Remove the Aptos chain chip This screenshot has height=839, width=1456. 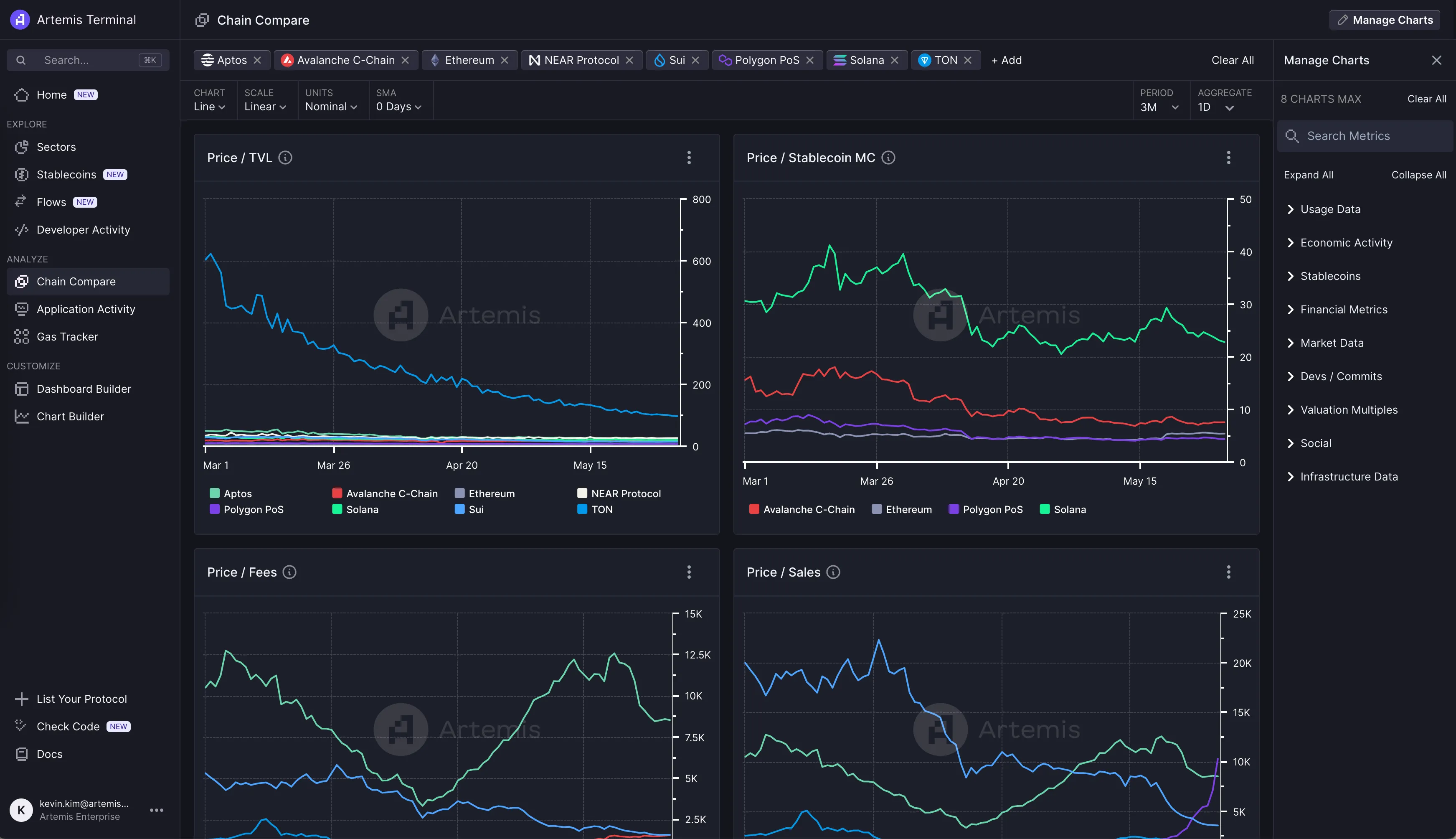click(257, 60)
